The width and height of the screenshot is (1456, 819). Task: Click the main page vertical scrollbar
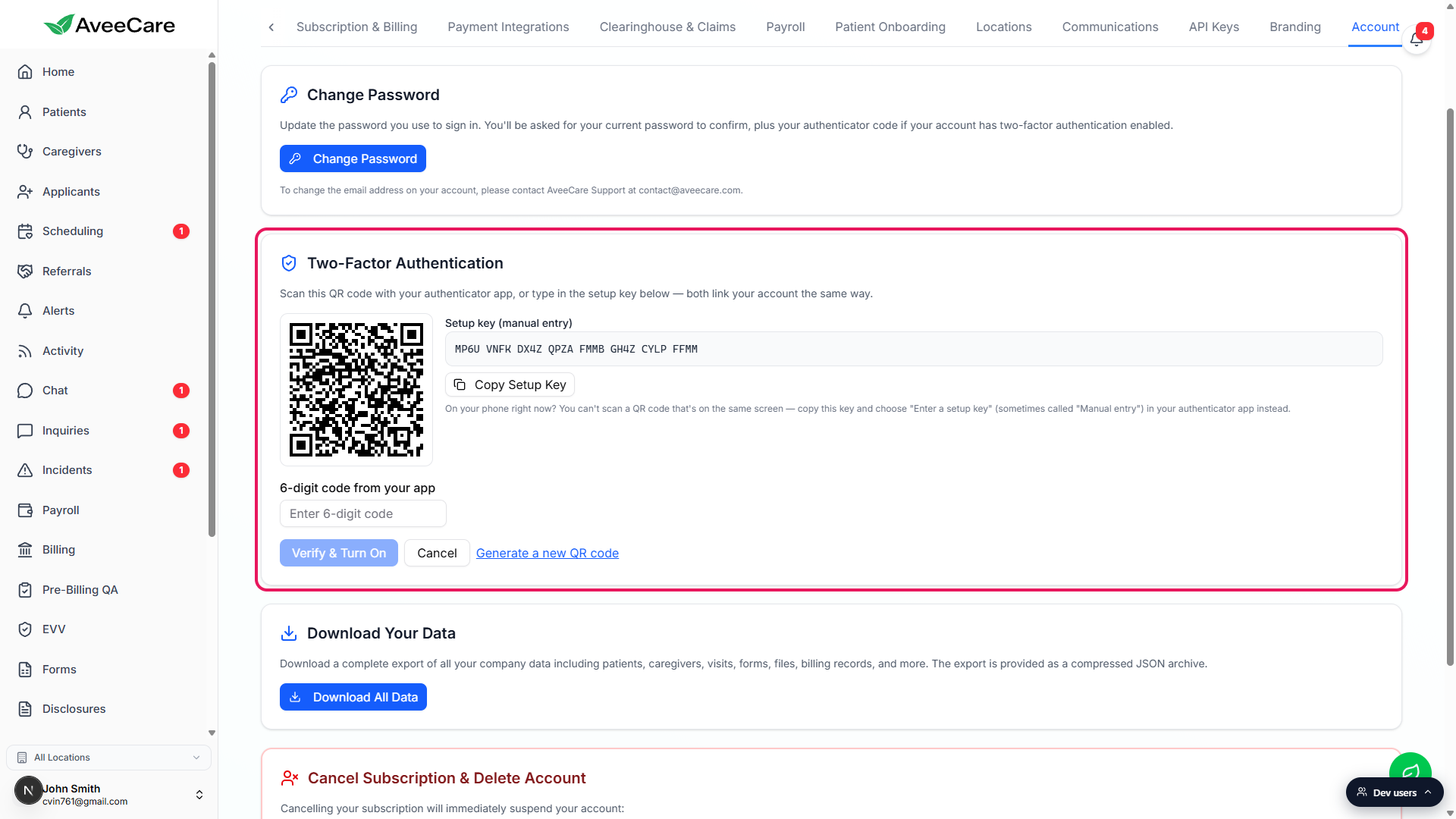[1450, 387]
